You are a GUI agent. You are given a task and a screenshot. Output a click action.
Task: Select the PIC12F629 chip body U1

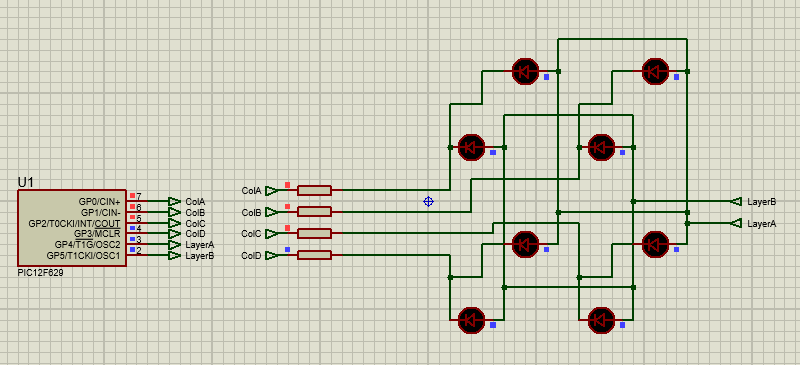(x=72, y=228)
